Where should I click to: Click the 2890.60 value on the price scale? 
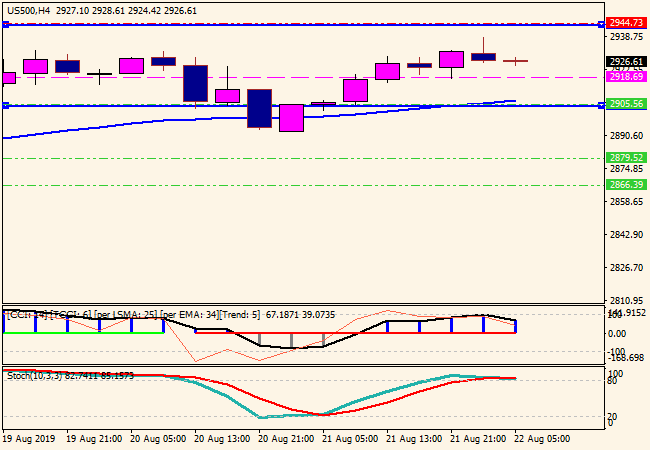click(x=625, y=136)
